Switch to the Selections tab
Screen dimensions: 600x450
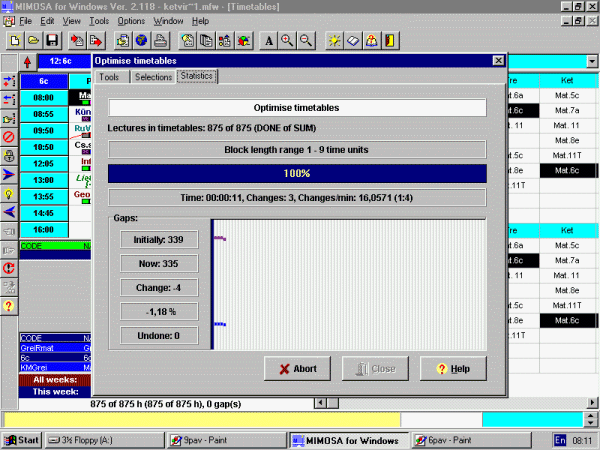pos(153,77)
